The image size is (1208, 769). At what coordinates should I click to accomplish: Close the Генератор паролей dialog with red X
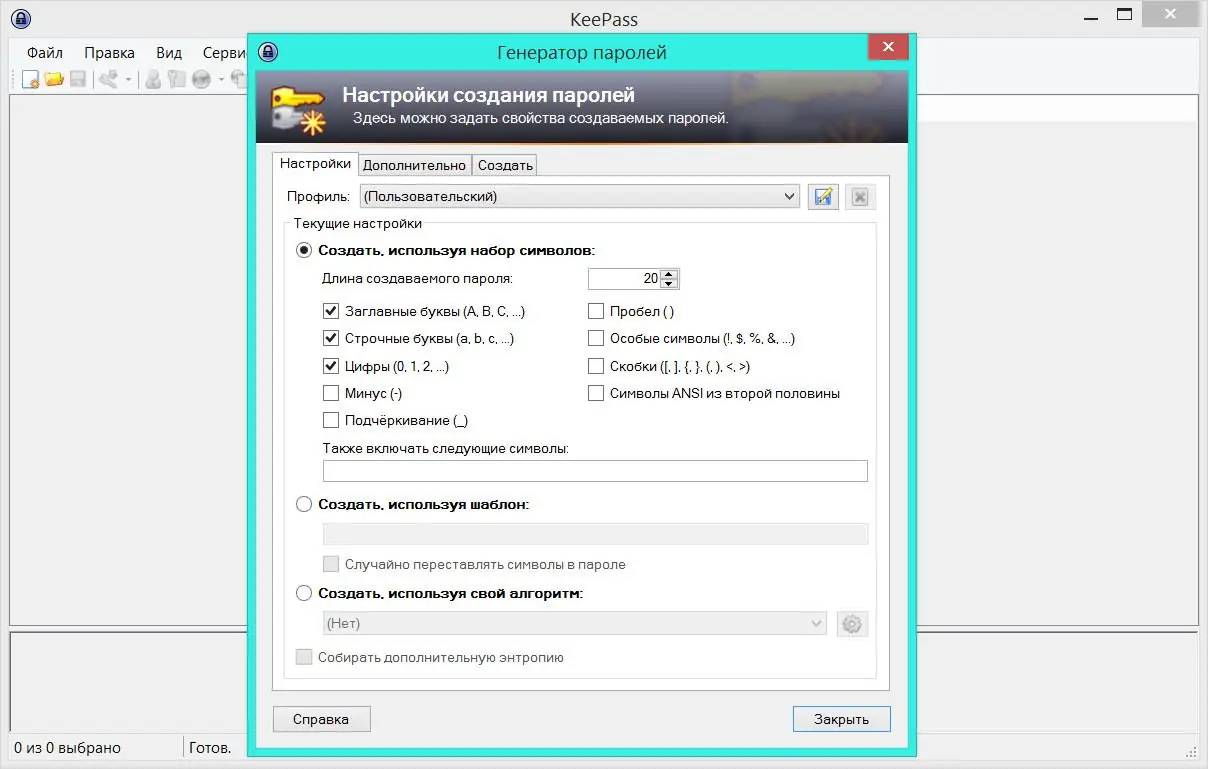pyautogui.click(x=888, y=47)
